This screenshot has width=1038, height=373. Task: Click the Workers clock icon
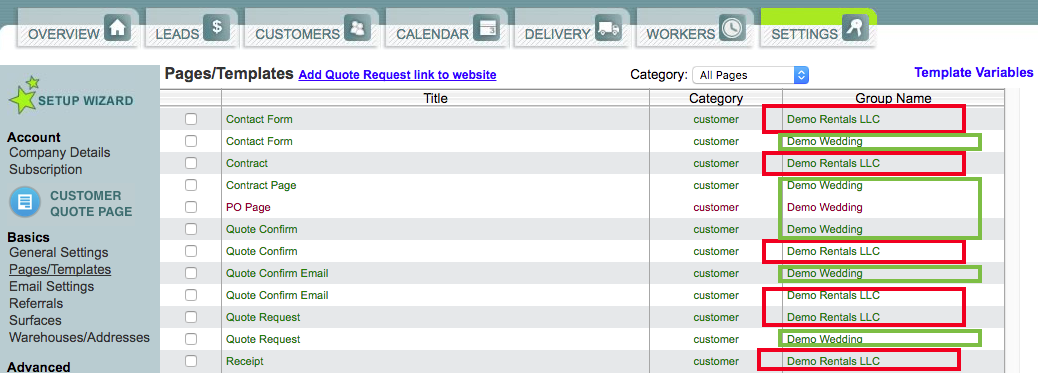733,28
